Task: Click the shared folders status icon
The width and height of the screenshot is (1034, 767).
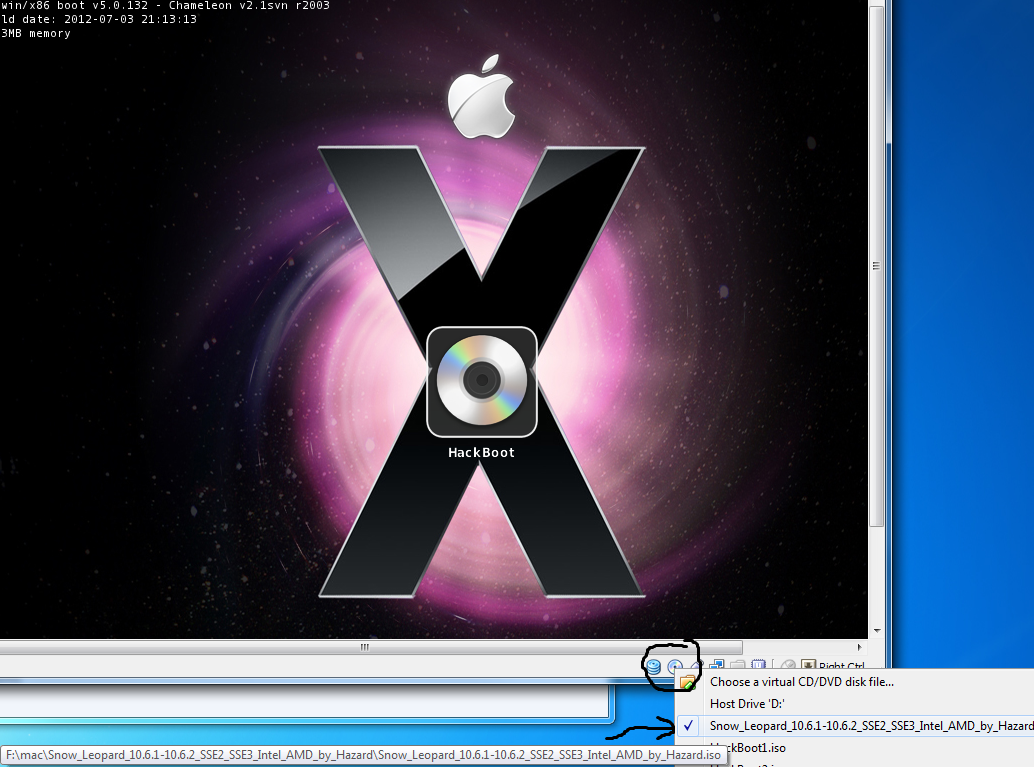Action: [738, 665]
